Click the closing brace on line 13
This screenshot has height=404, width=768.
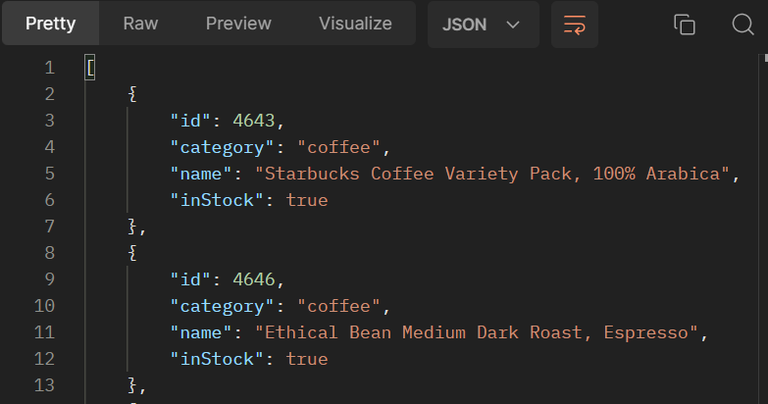click(132, 385)
